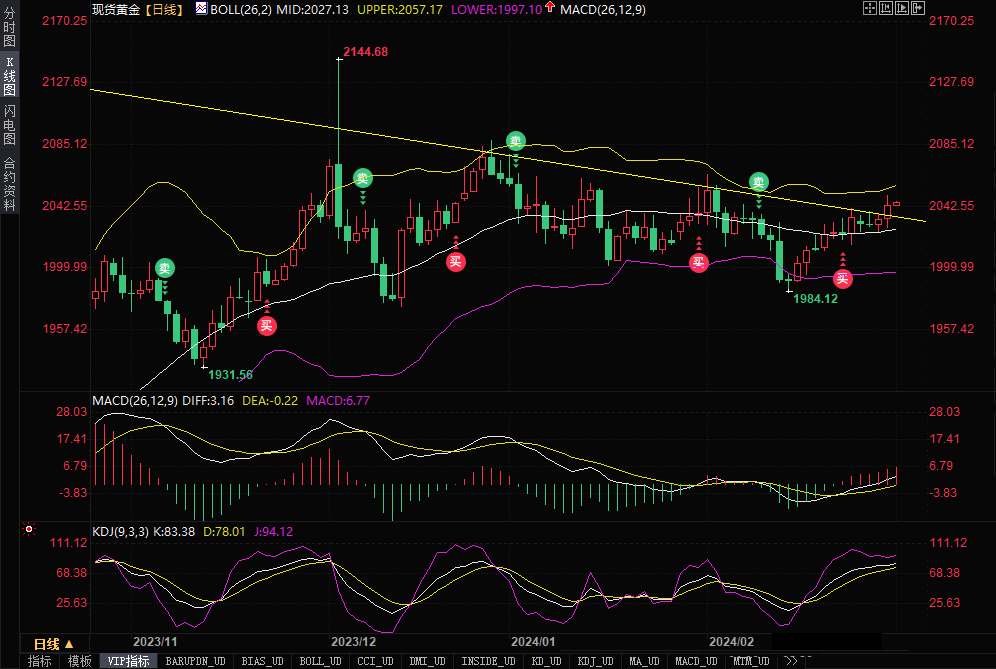Switch to the 模板 bottom tab

[x=79, y=661]
